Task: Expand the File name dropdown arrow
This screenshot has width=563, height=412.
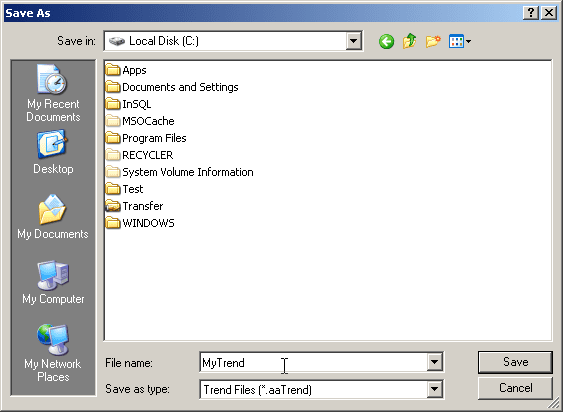Action: coord(434,362)
